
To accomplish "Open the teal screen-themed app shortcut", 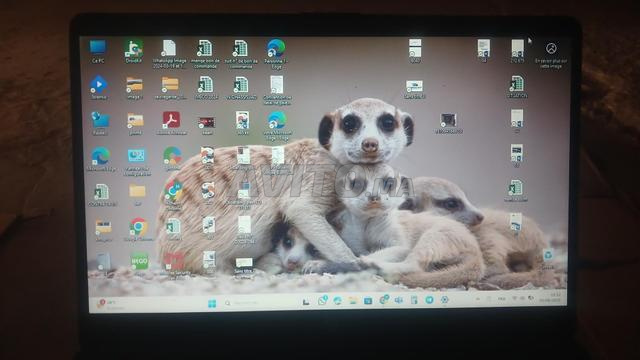I will pyautogui.click(x=136, y=162).
